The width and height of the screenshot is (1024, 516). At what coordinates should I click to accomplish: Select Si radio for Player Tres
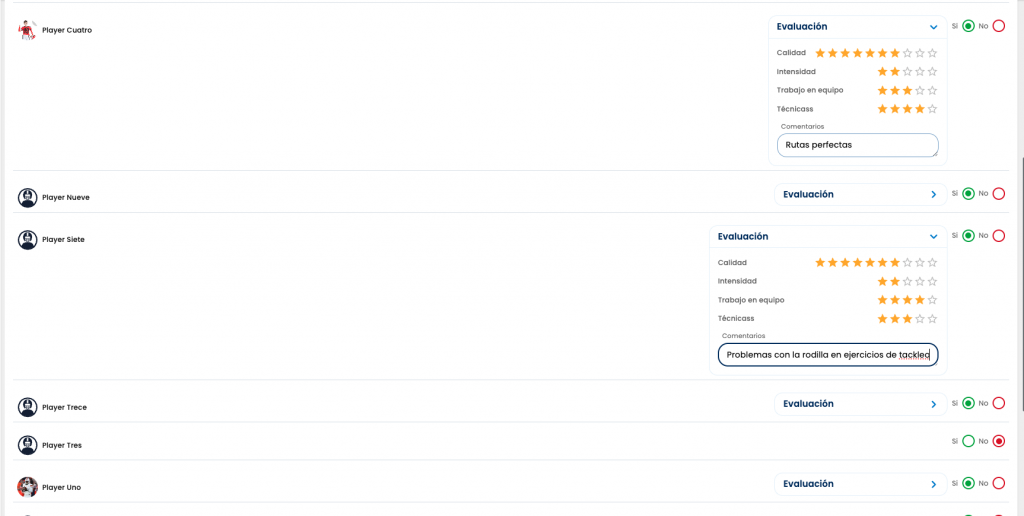[968, 441]
